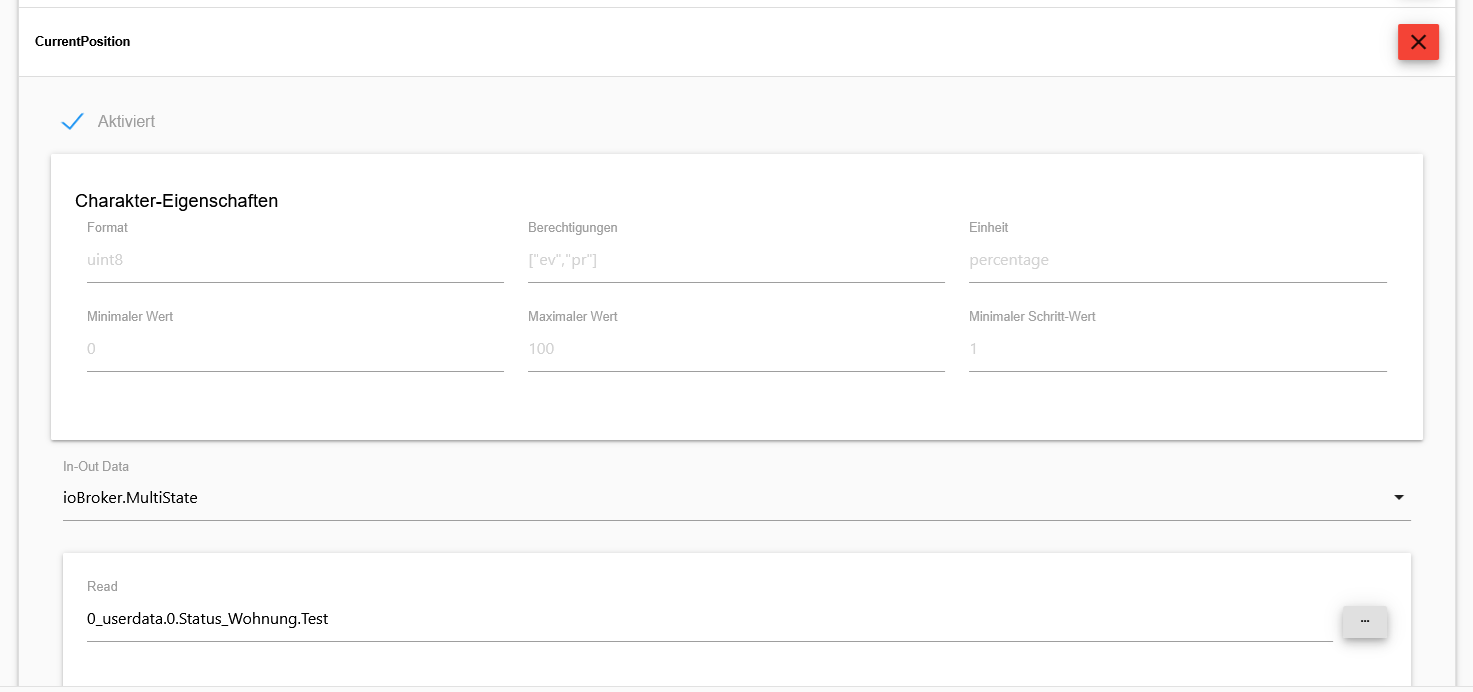Click the Einheit field showing percentage
The width and height of the screenshot is (1473, 692).
(x=1177, y=260)
